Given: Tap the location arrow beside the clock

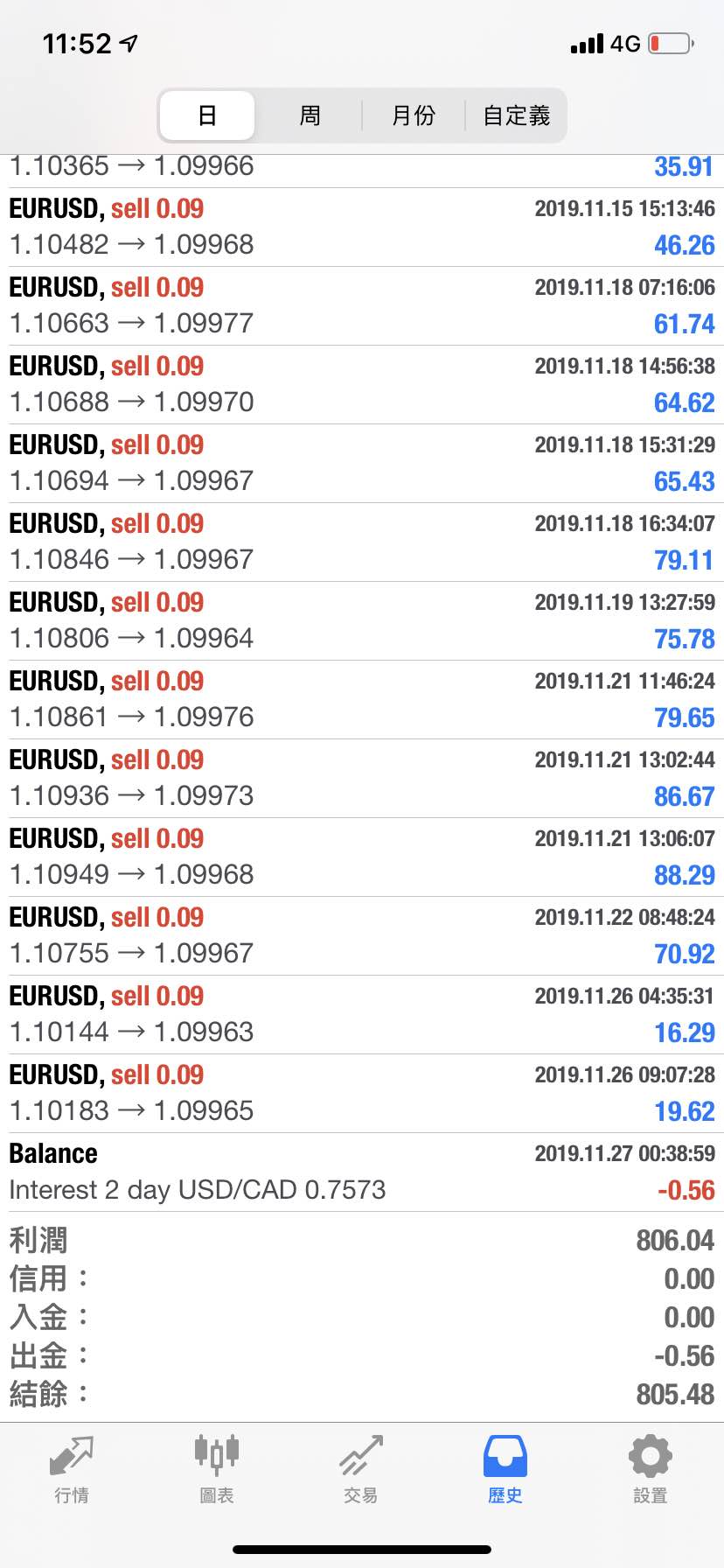Looking at the screenshot, I should tap(129, 43).
